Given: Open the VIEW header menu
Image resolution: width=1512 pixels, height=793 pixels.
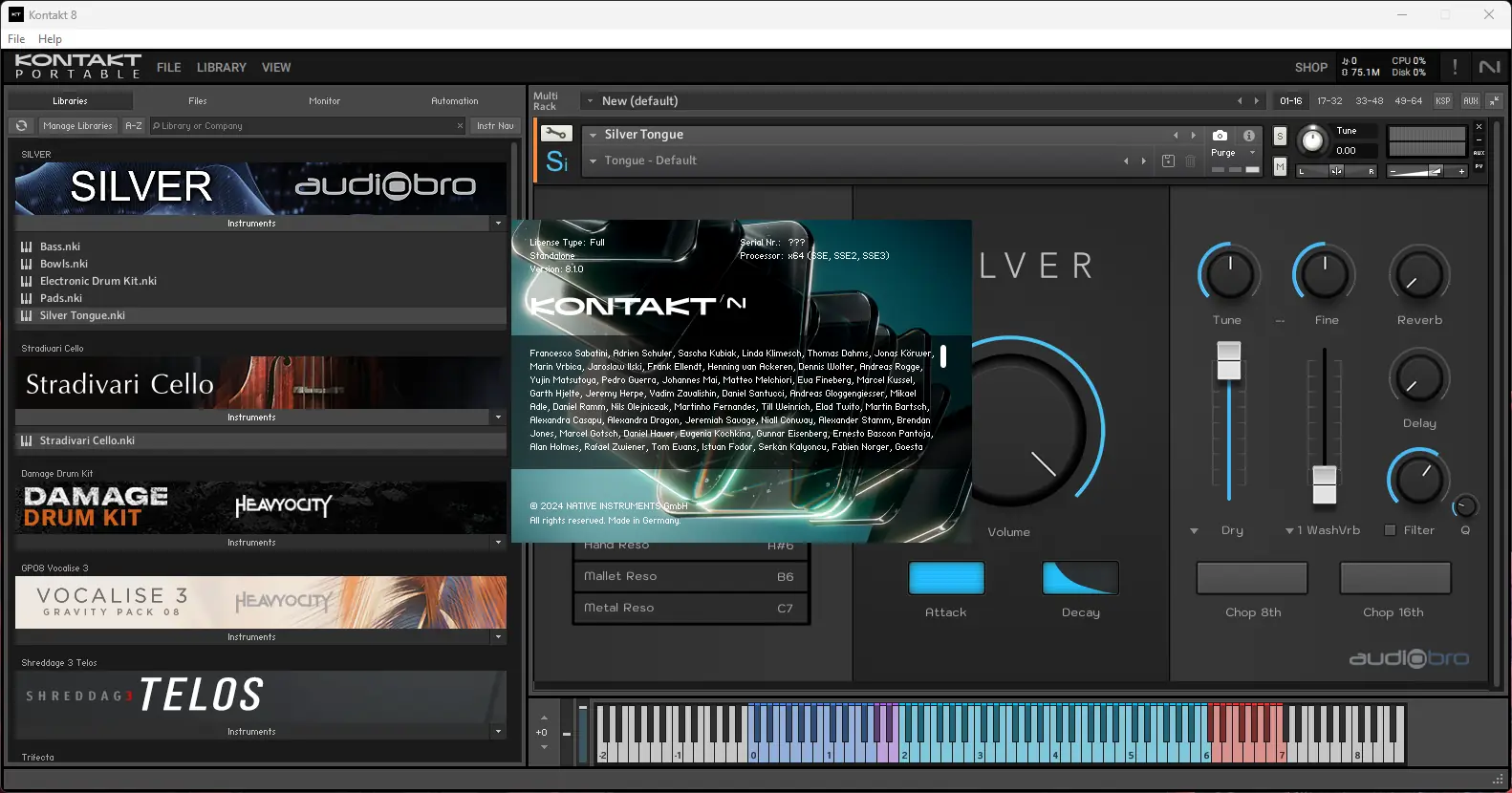Looking at the screenshot, I should click(x=276, y=67).
